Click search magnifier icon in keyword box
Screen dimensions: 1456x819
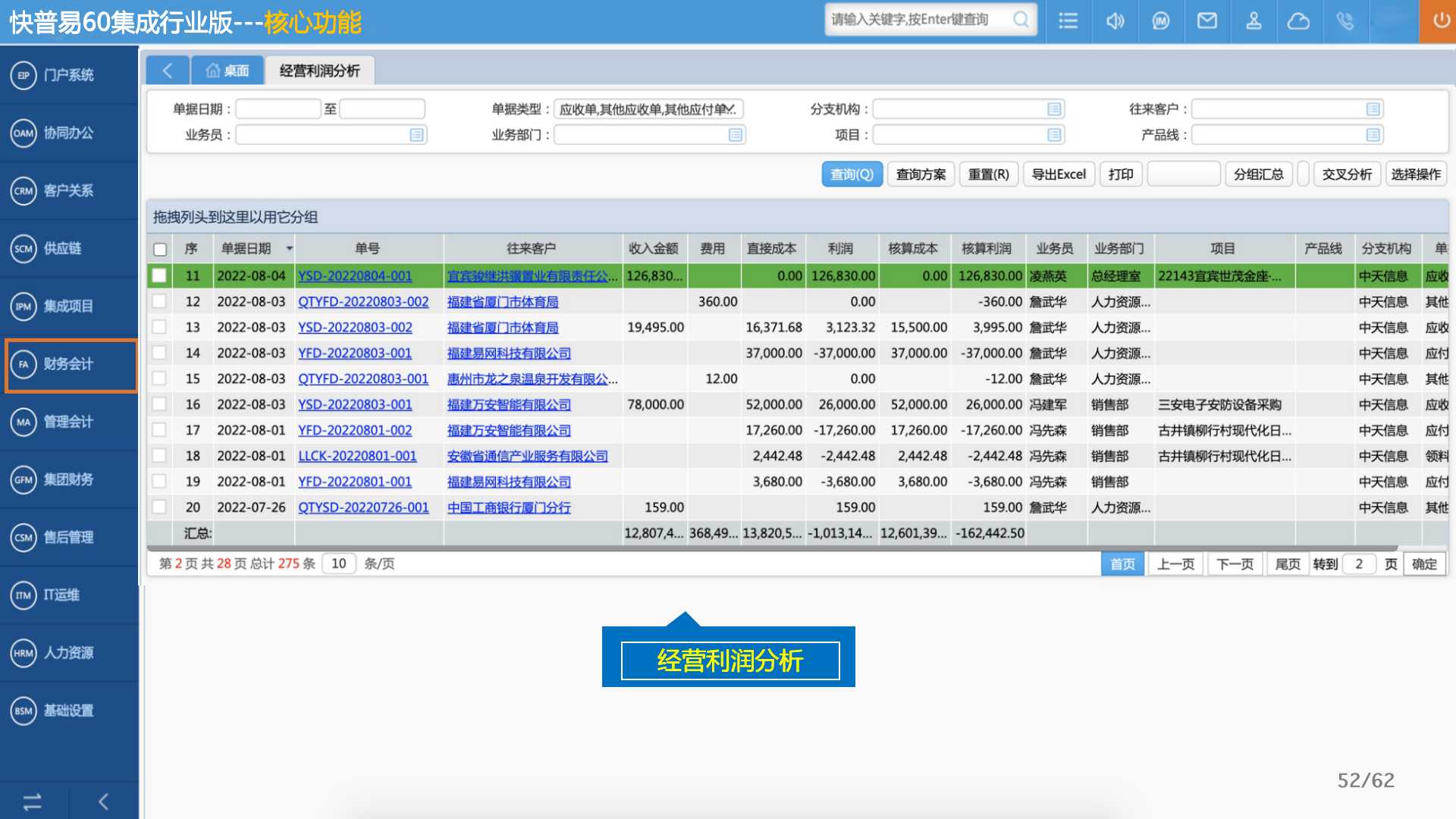click(1021, 20)
